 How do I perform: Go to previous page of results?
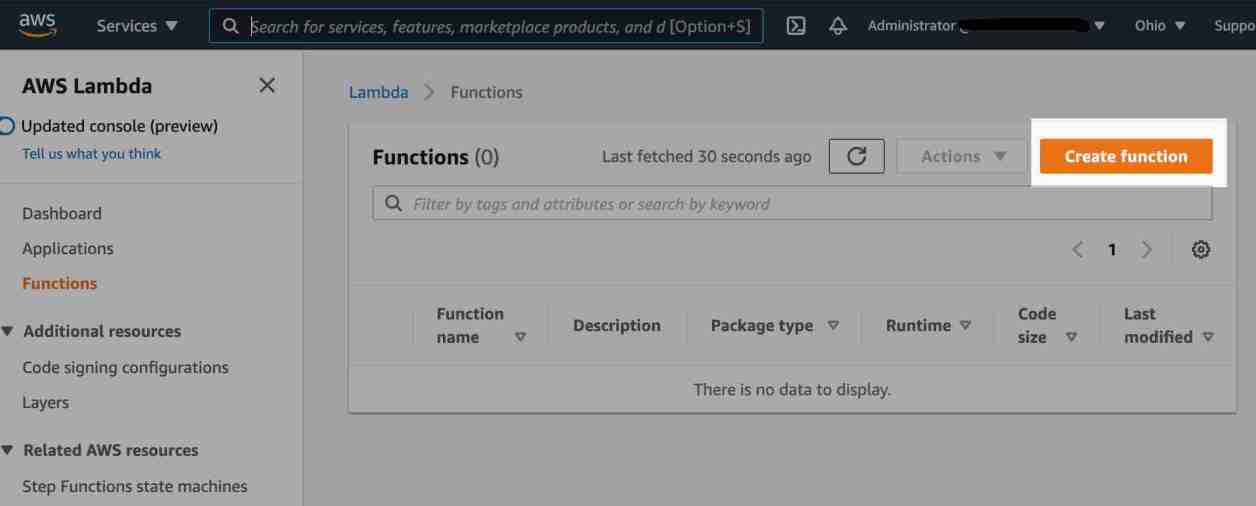point(1077,250)
